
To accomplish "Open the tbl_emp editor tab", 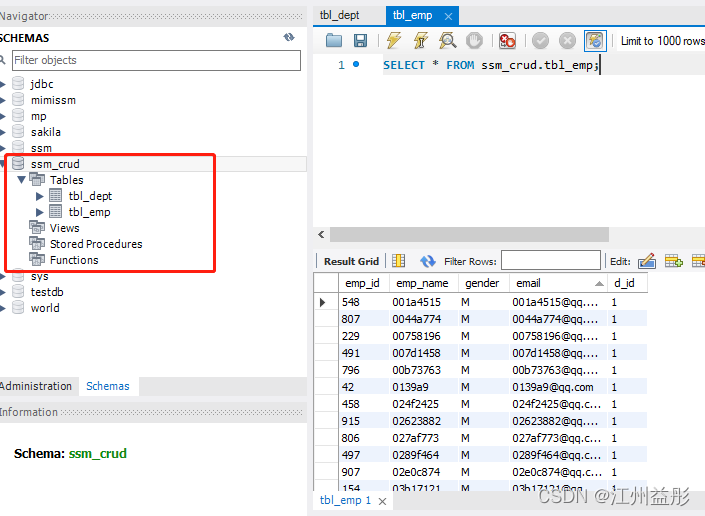I will [x=412, y=15].
